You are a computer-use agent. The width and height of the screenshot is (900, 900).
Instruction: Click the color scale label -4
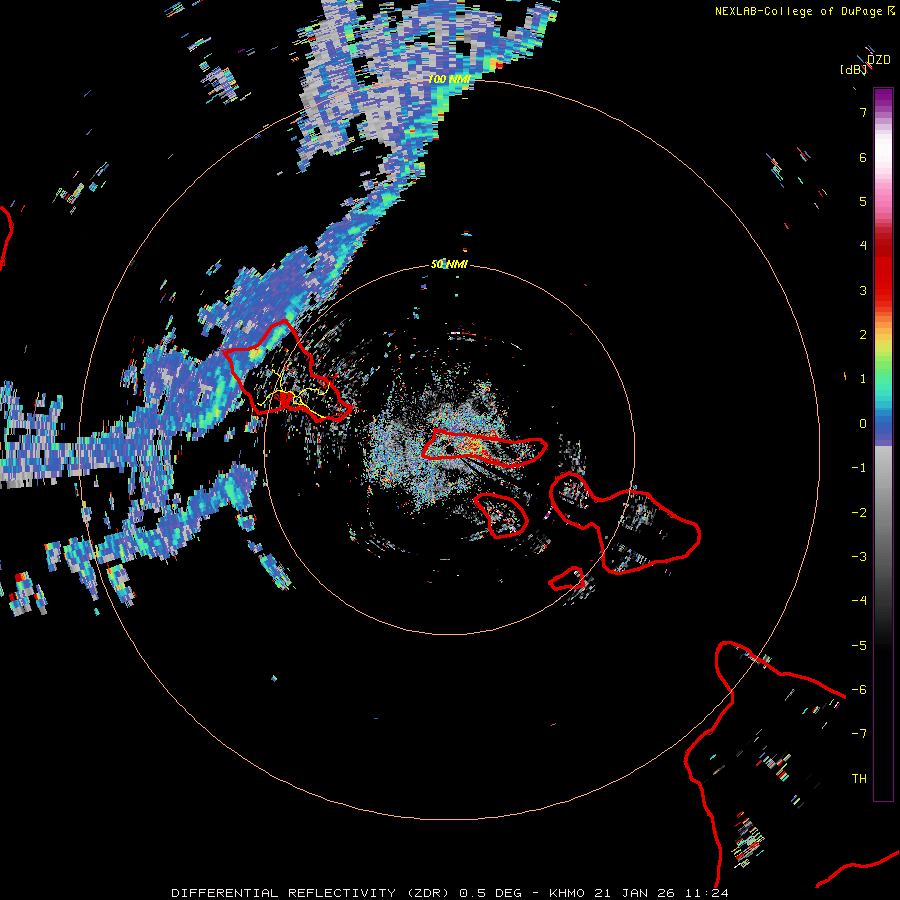click(x=859, y=601)
